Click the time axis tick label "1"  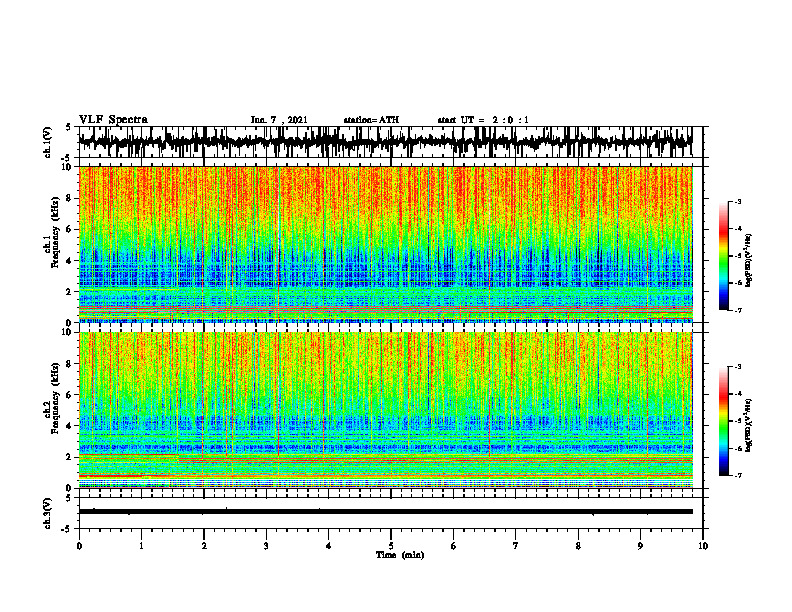pos(141,546)
